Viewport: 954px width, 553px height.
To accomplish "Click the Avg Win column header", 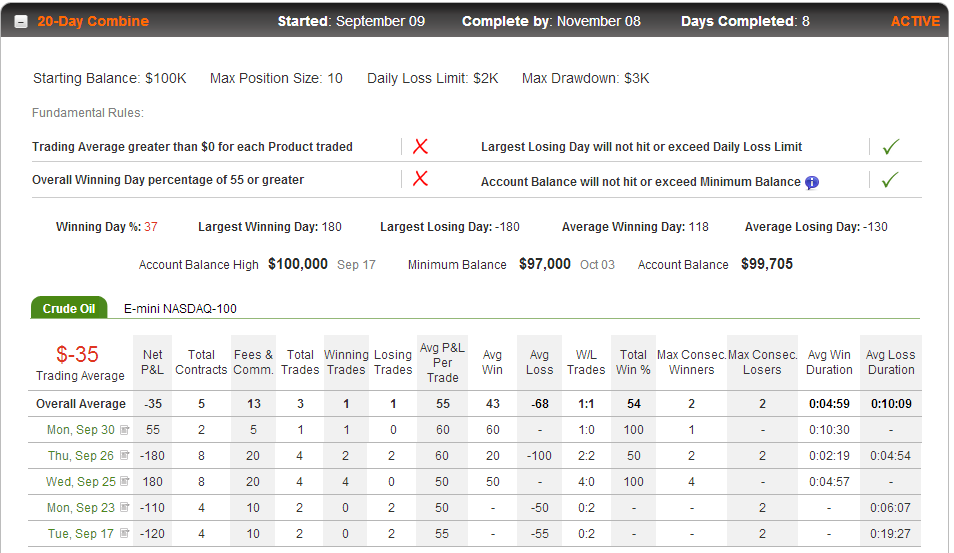I will (x=492, y=362).
